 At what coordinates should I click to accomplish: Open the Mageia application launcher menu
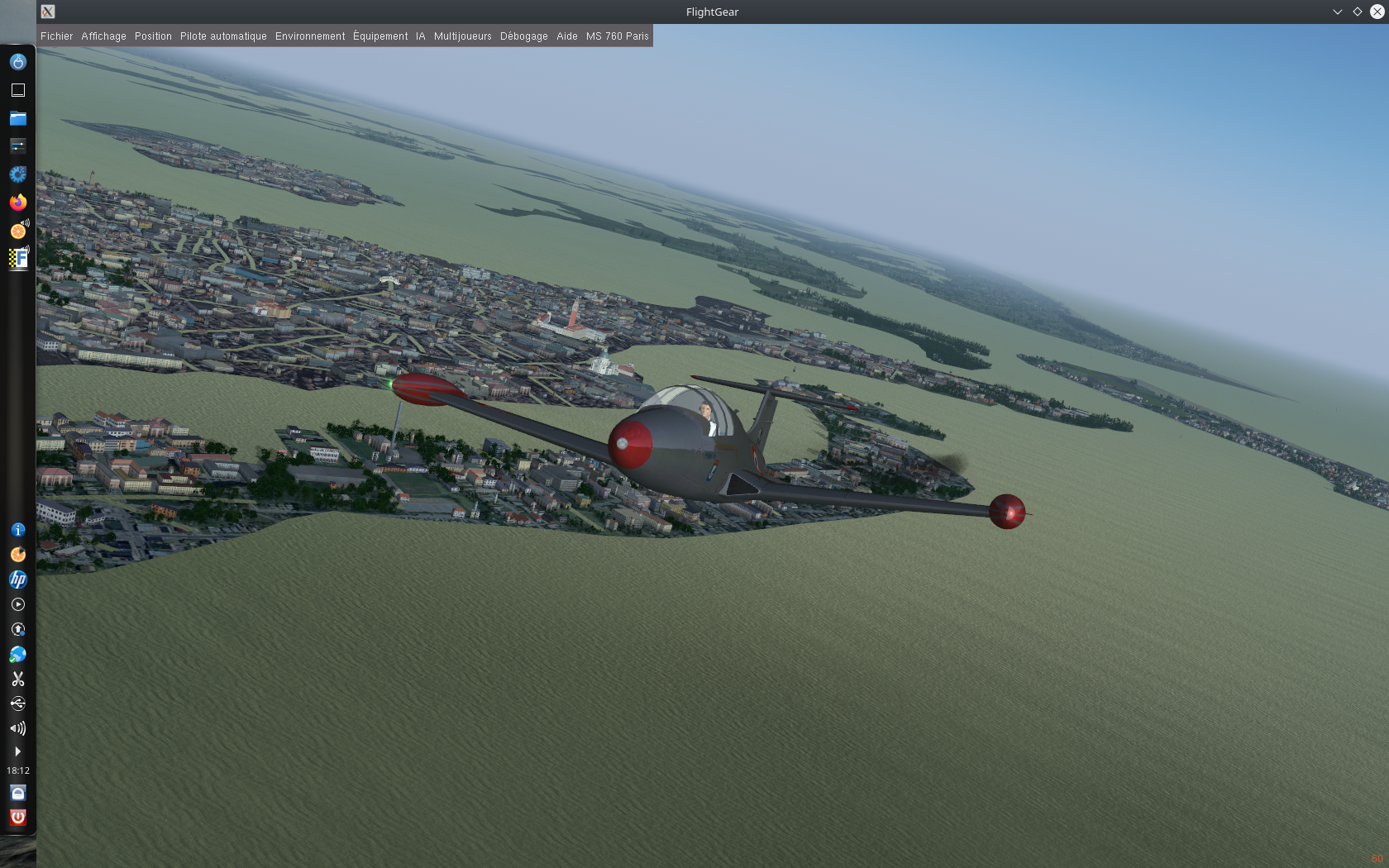[x=17, y=62]
